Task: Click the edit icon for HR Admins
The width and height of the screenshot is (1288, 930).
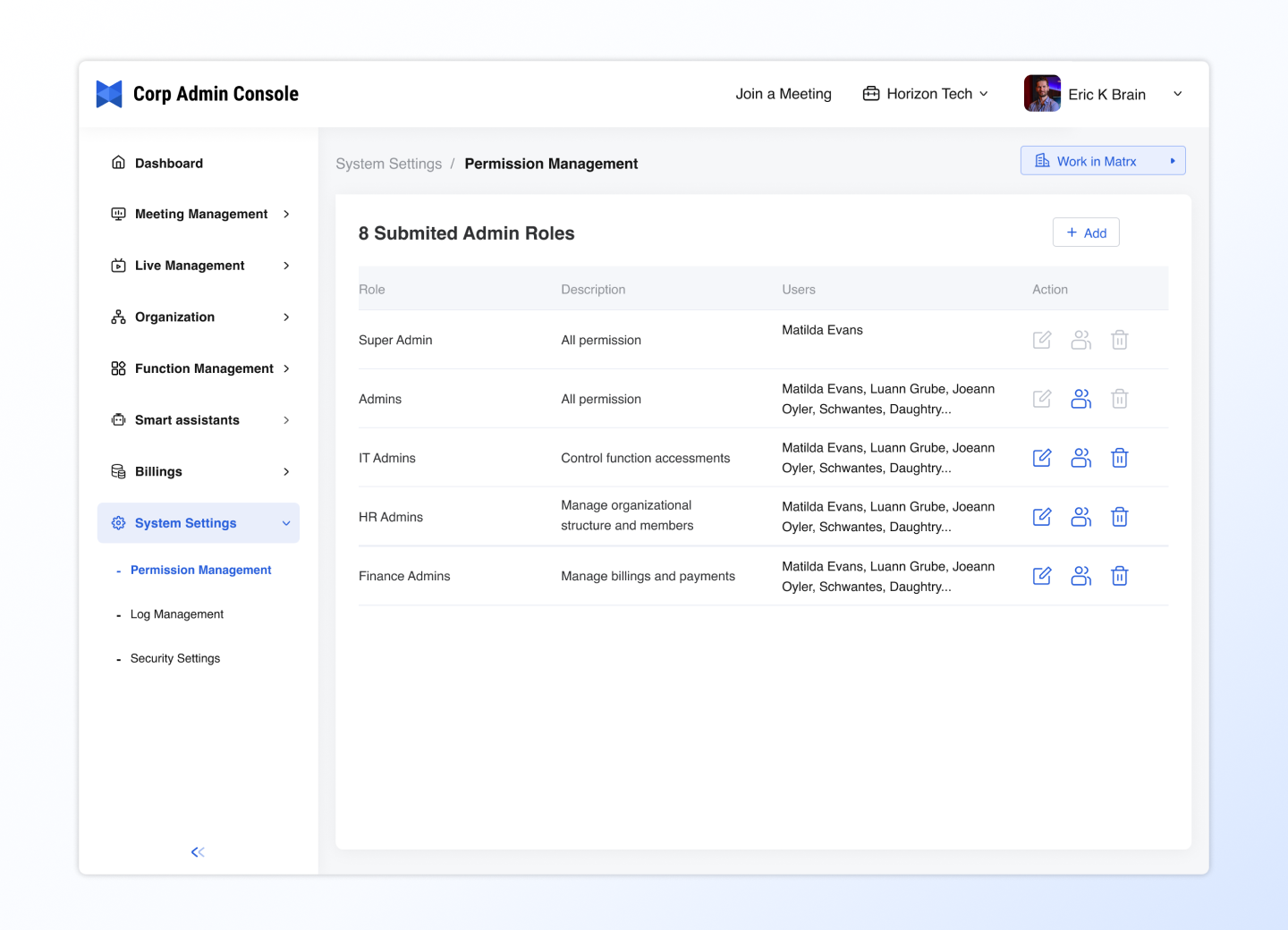Action: (1042, 517)
